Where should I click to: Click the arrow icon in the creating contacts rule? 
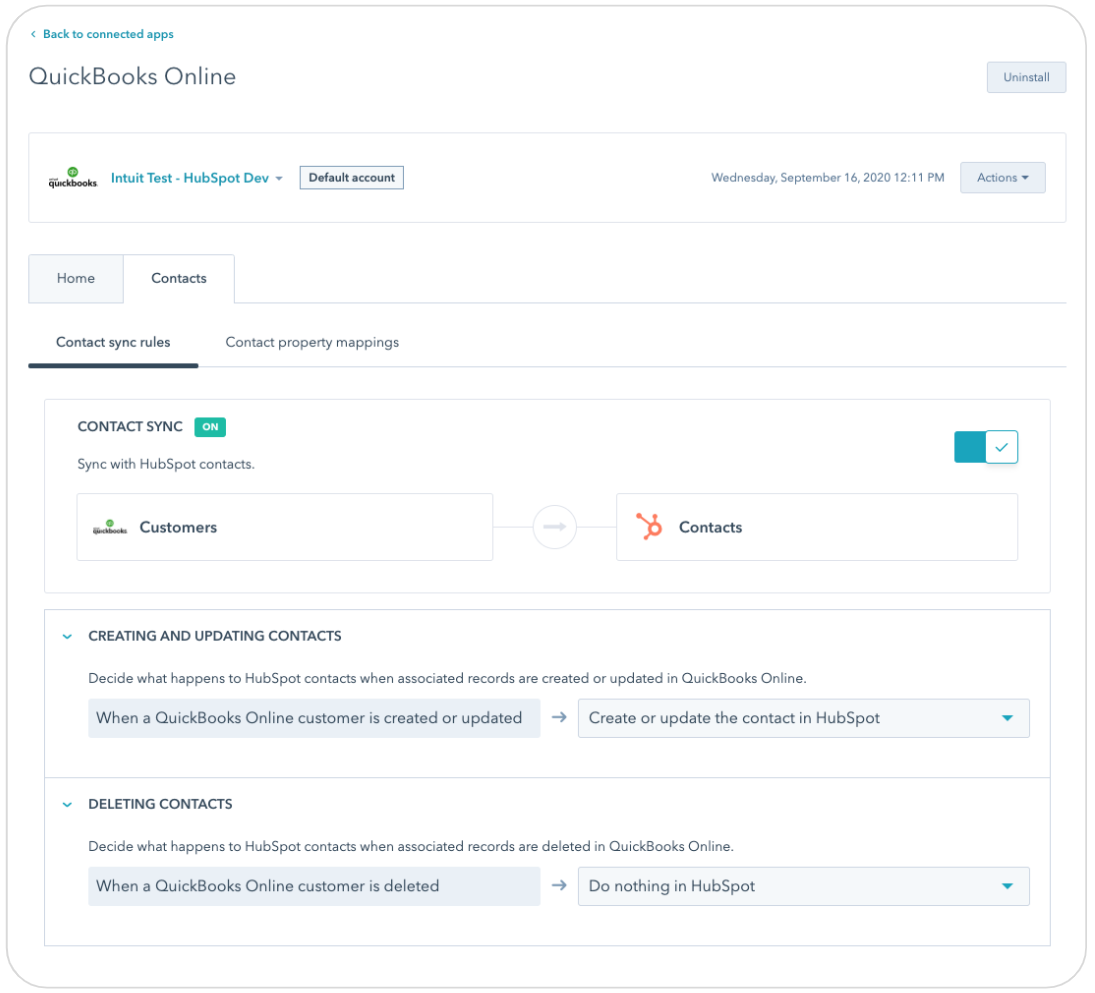click(557, 717)
